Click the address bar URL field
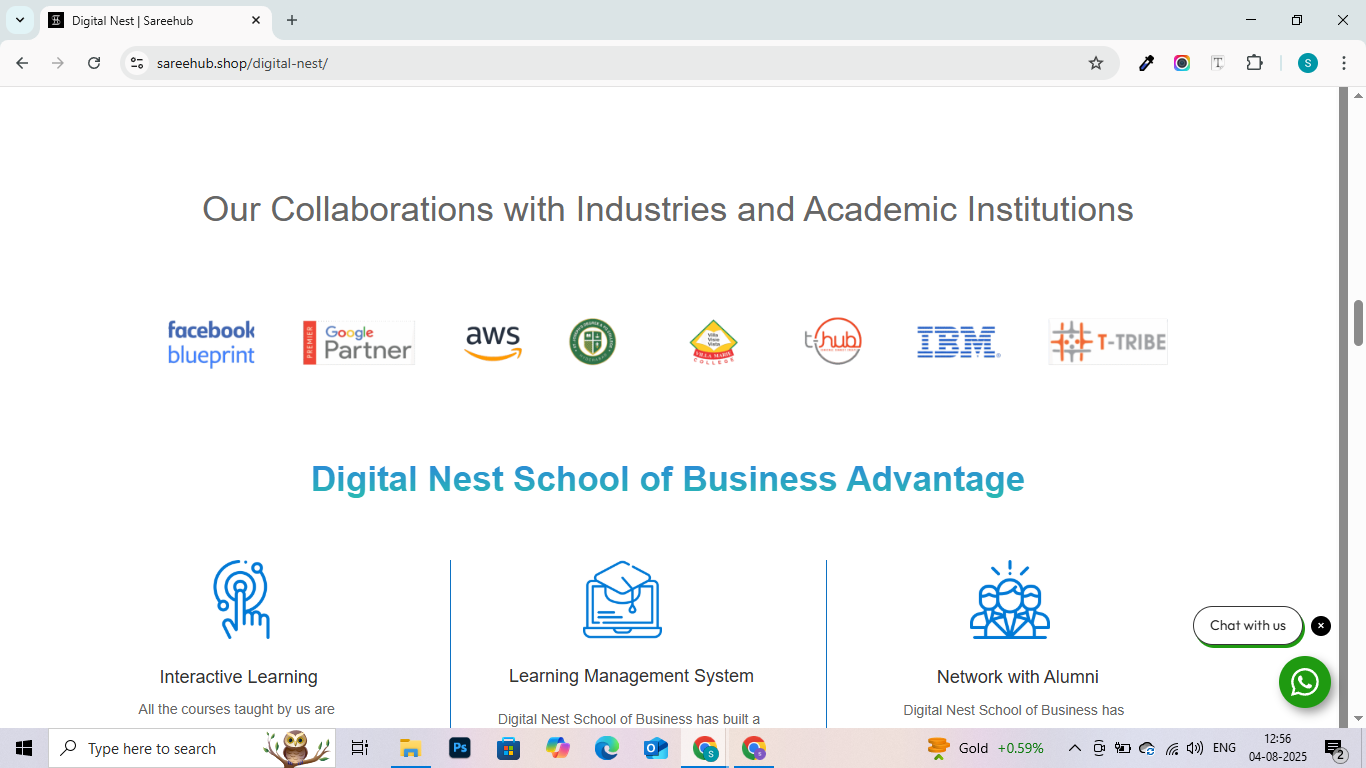Screen dimensions: 1366x768 pyautogui.click(x=600, y=63)
